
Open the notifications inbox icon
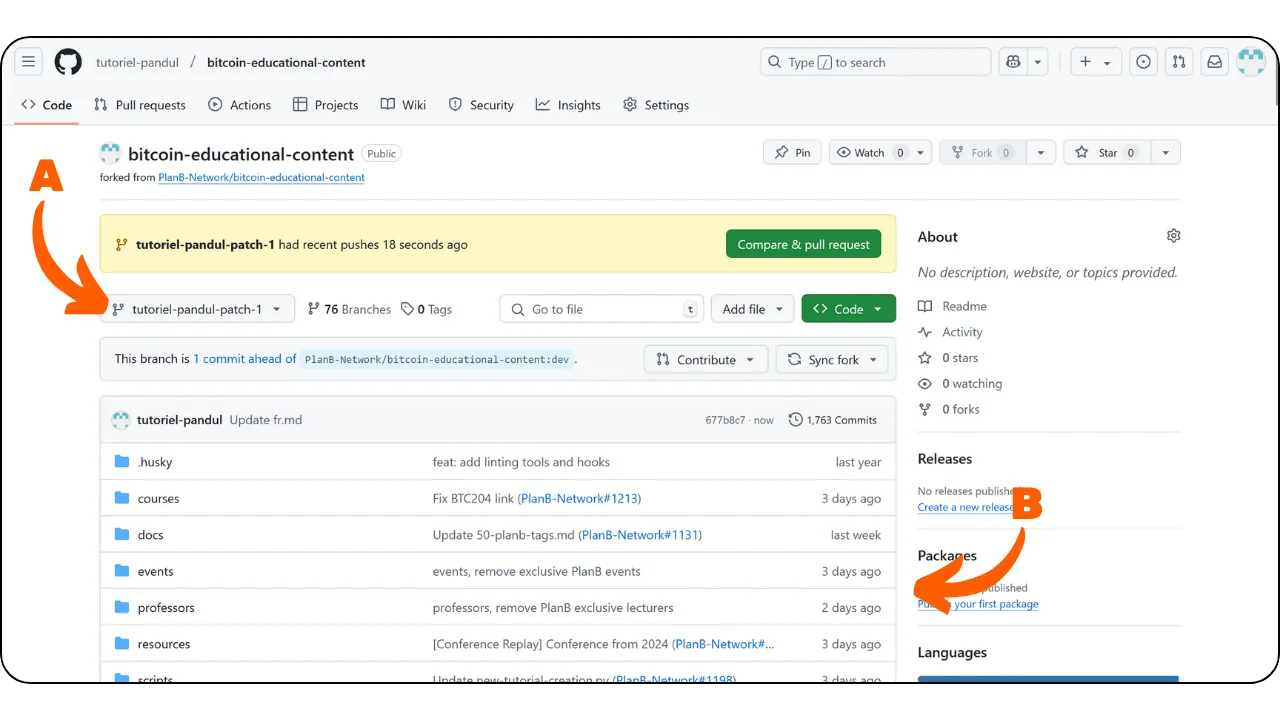click(x=1214, y=62)
